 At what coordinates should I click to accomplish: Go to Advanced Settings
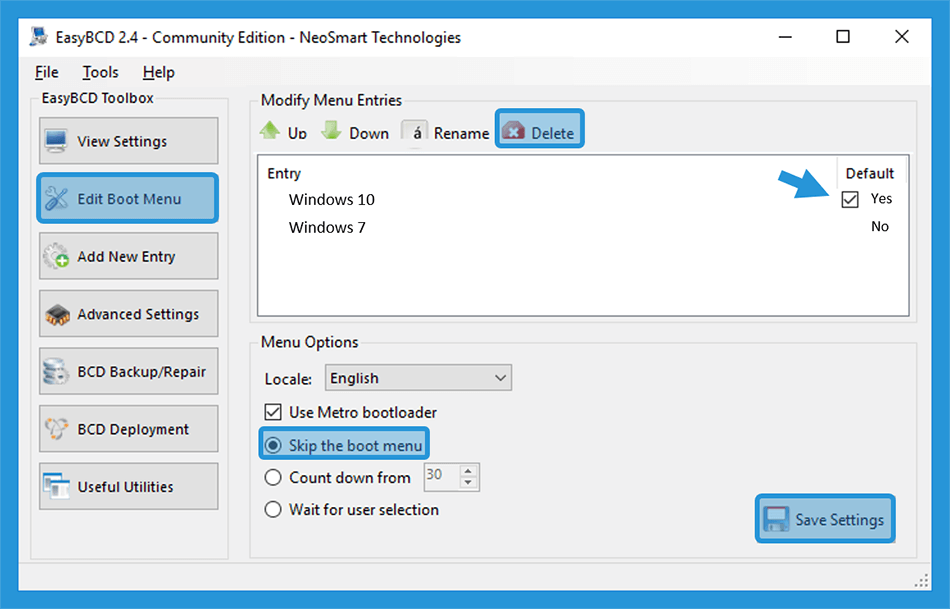click(128, 314)
